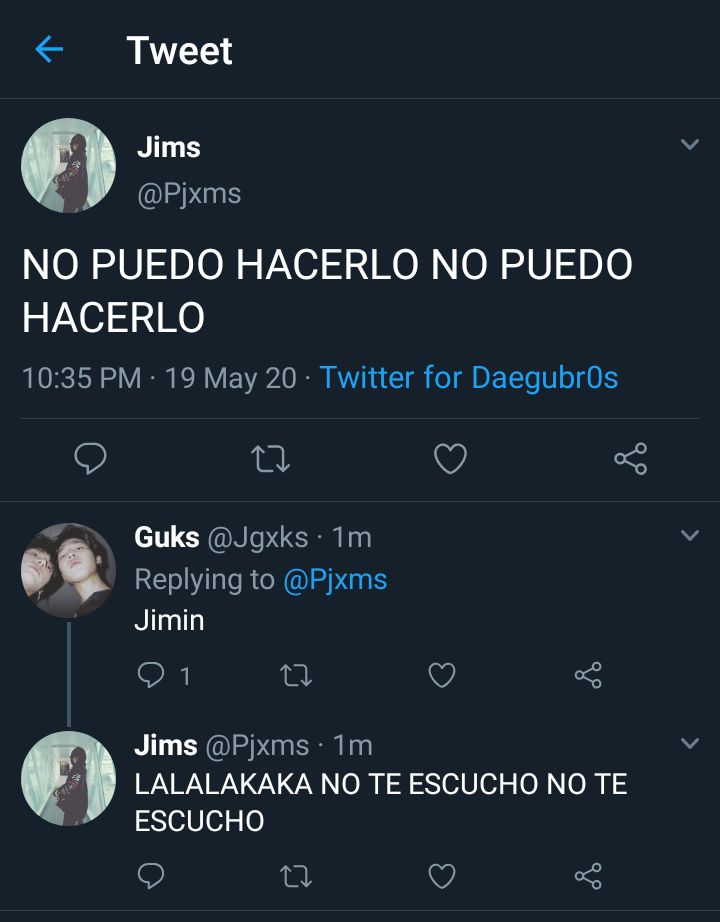Screen dimensions: 720x922
Task: Open reply thread on Guks' tweet
Action: click(164, 675)
